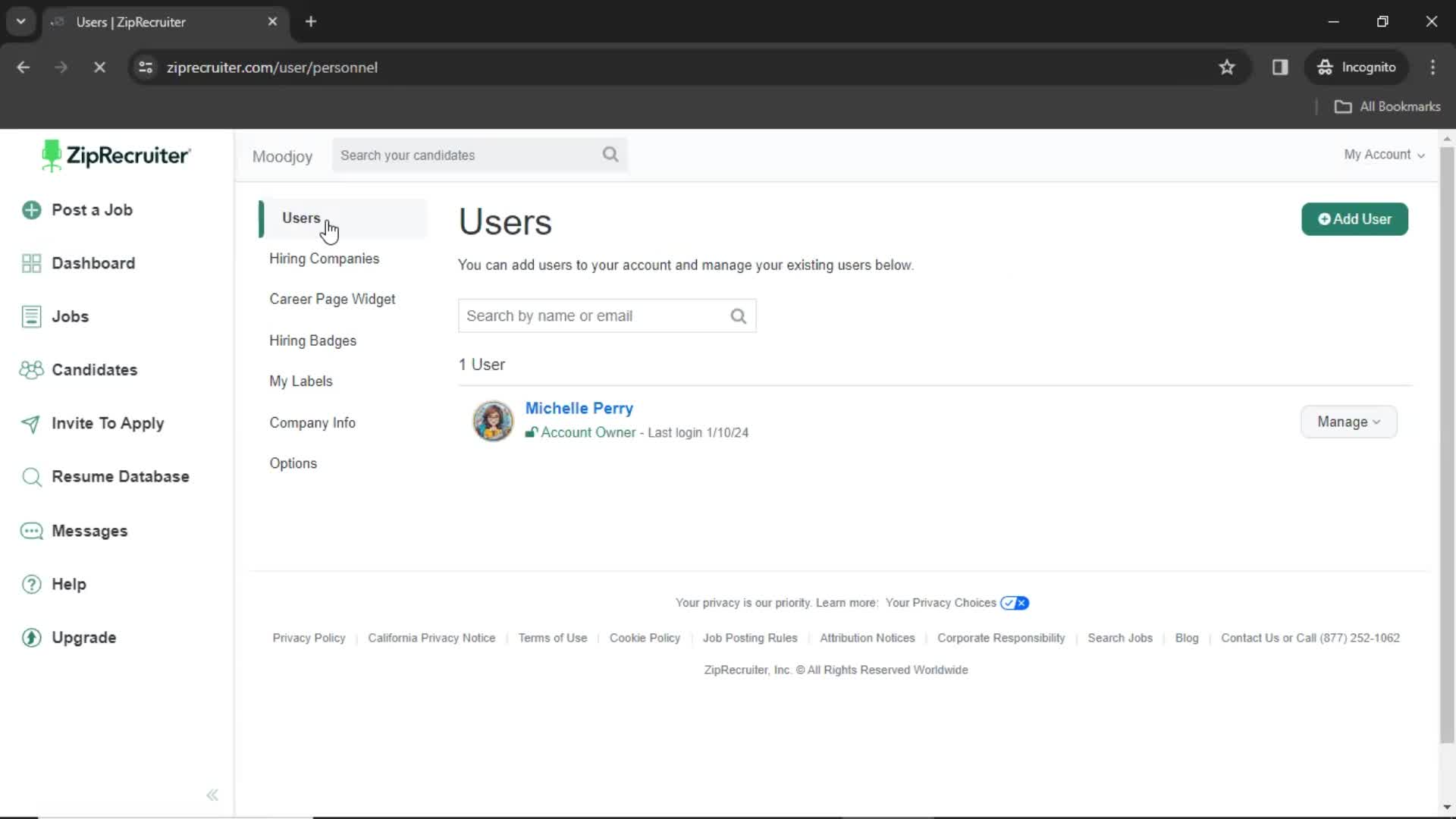Open the tab search dropdown arrow
The width and height of the screenshot is (1456, 819).
(x=21, y=21)
